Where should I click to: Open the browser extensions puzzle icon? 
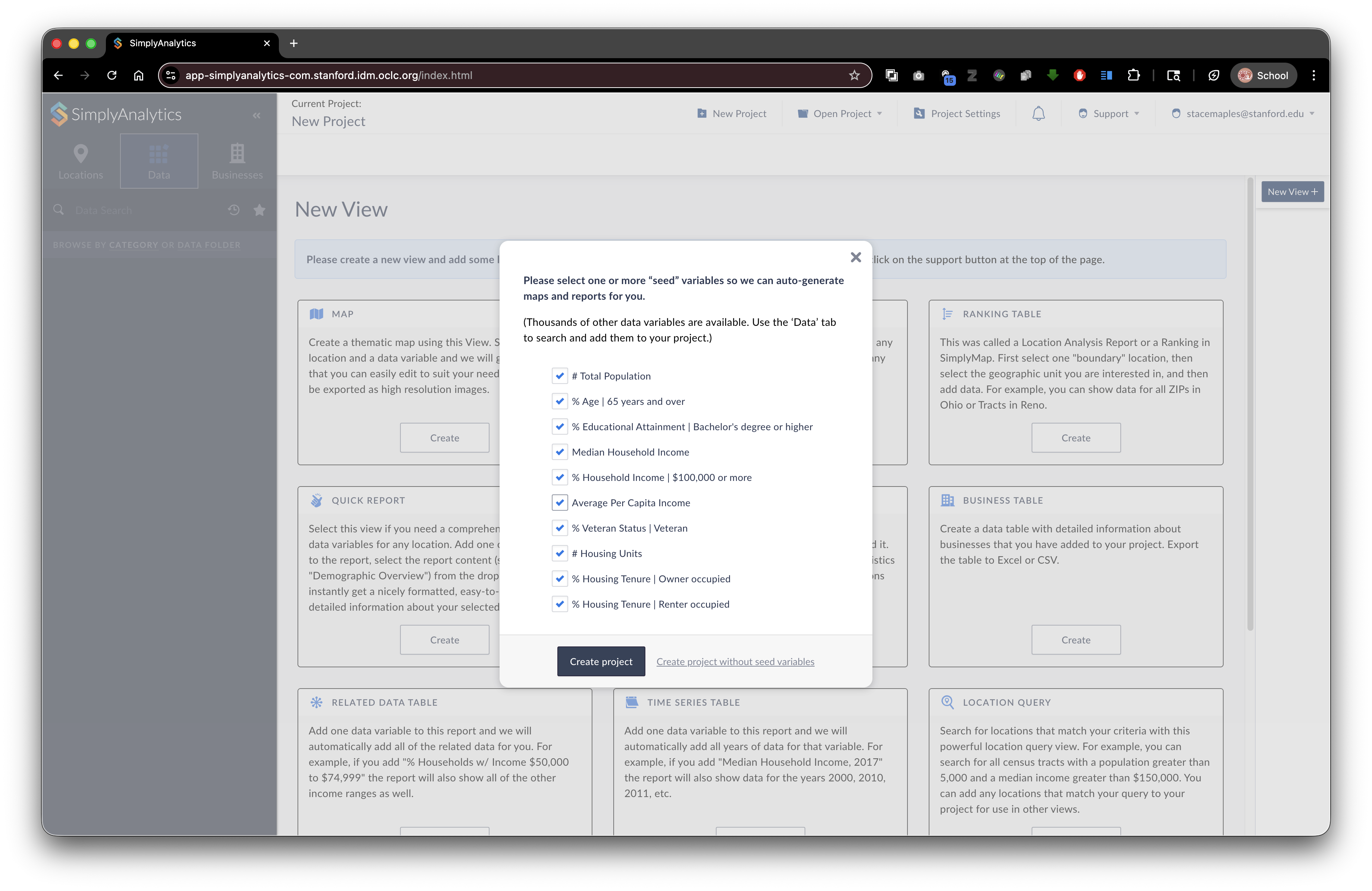(x=1133, y=75)
